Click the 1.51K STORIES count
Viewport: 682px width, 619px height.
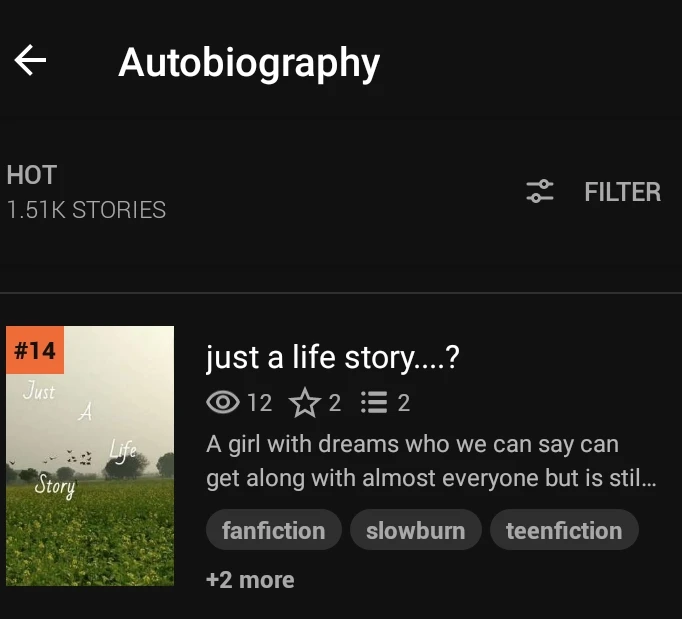86,210
